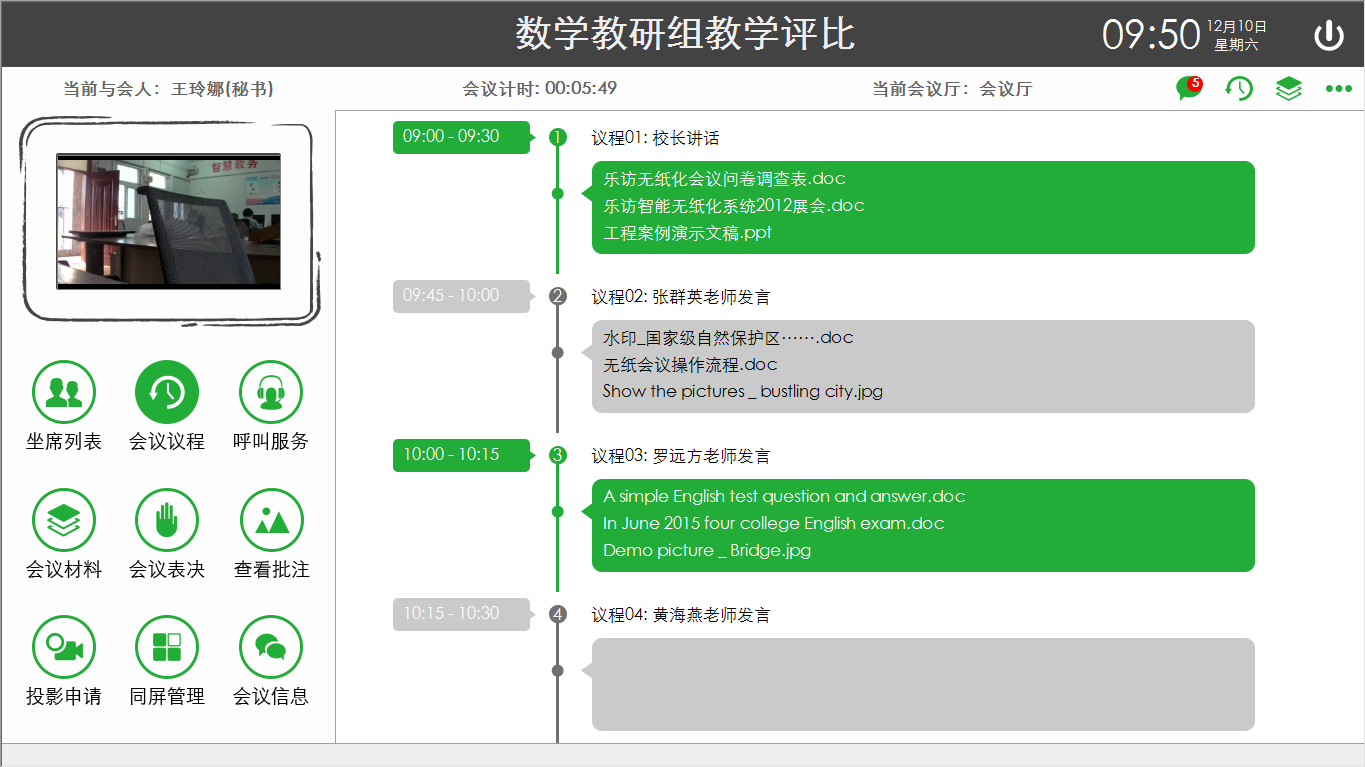Viewport: 1365px width, 767px height.
Task: Click the layers icon in top bar
Action: coord(1289,89)
